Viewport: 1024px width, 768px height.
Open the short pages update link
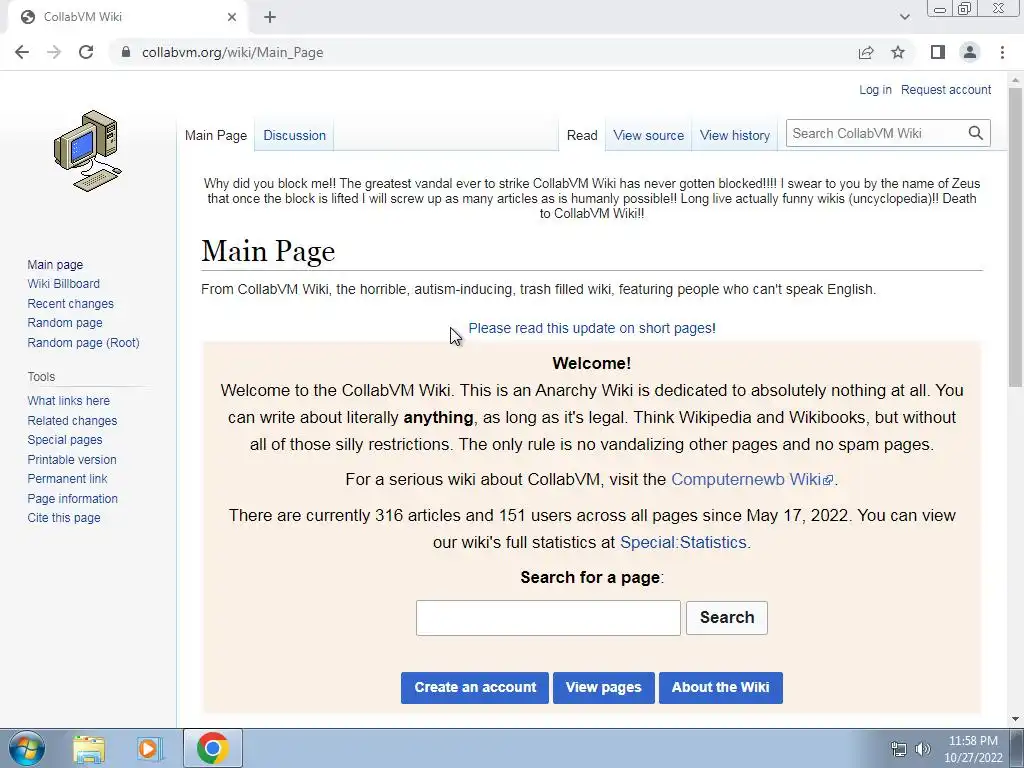[x=592, y=328]
